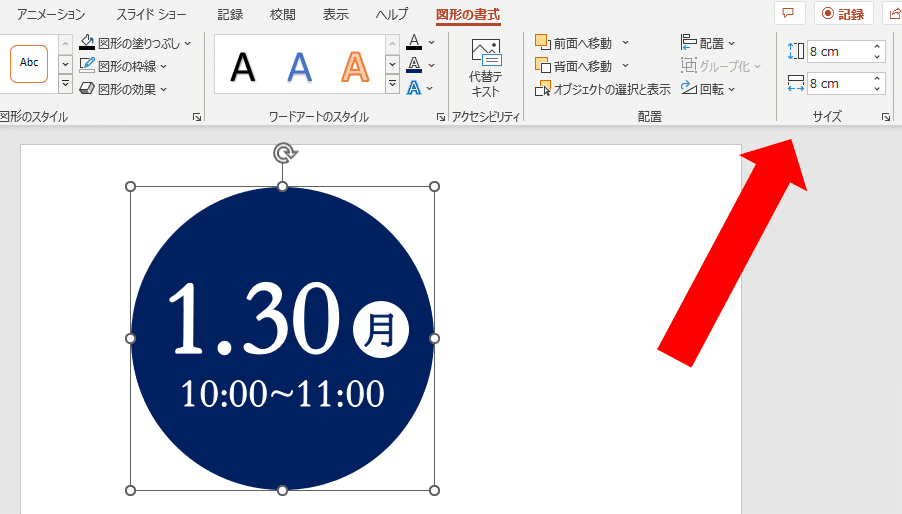Select the blue WordArt style A
Viewport: 902px width, 514px height.
(299, 66)
